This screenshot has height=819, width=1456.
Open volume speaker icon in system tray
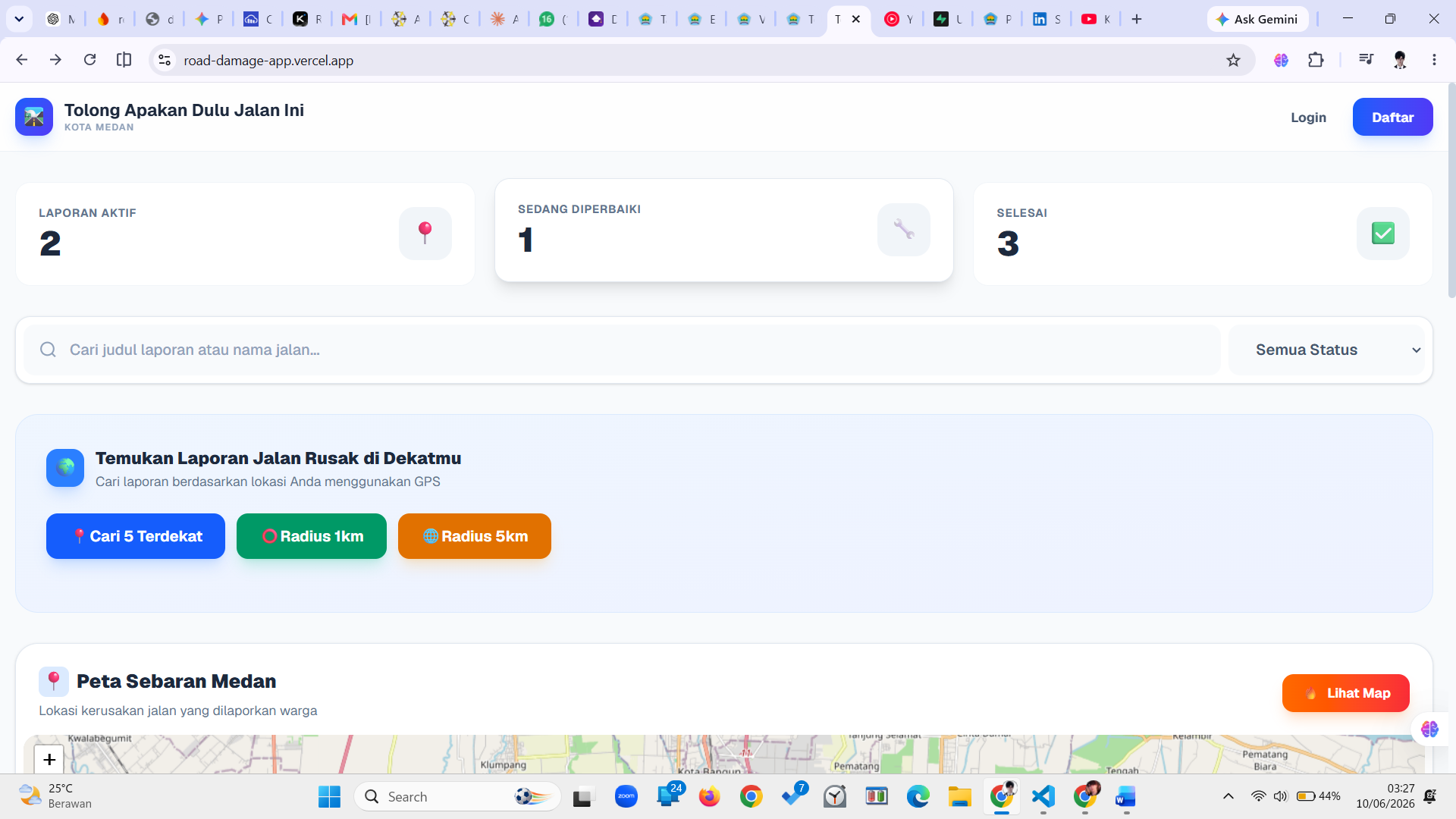tap(1281, 796)
